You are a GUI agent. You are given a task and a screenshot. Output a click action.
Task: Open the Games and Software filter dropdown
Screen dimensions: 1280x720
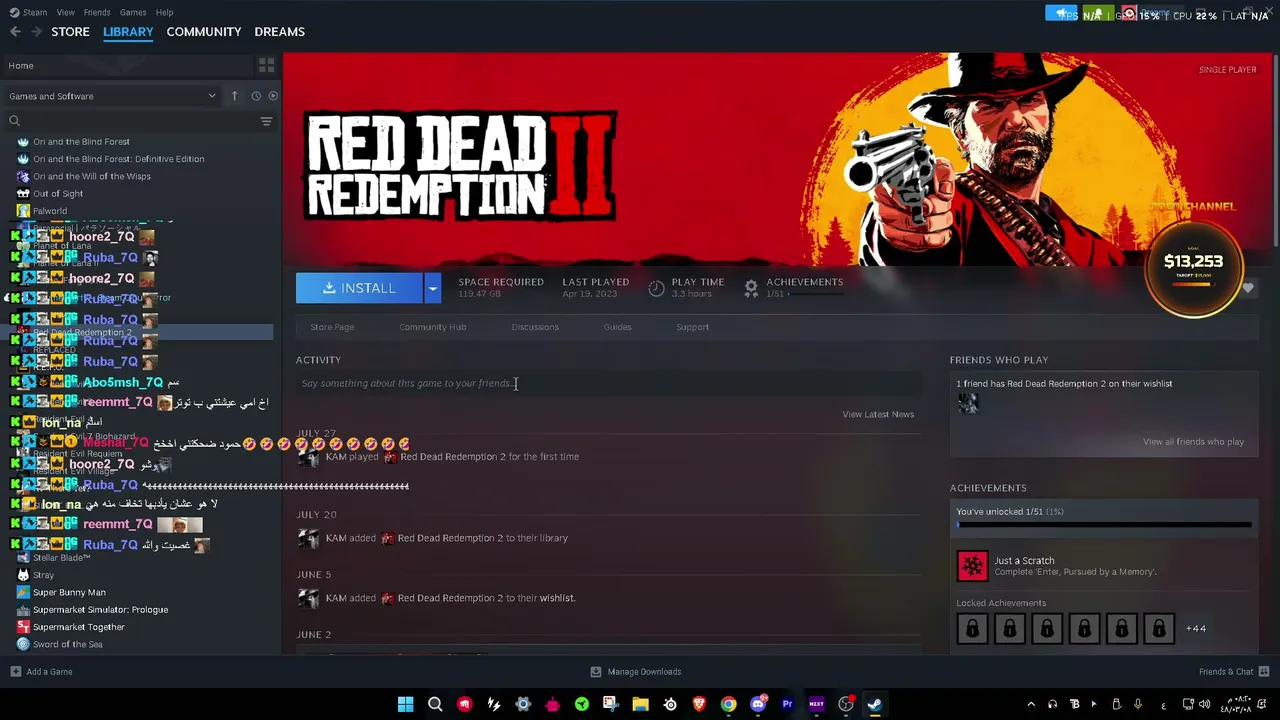point(113,96)
